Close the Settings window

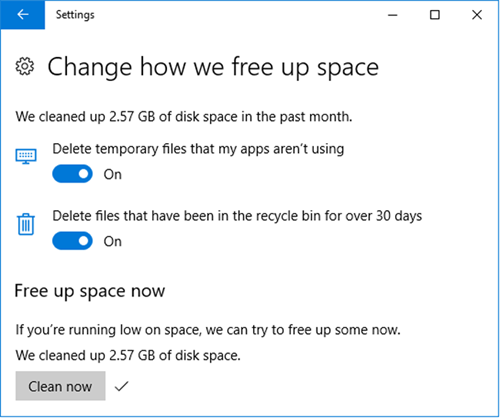tap(477, 15)
